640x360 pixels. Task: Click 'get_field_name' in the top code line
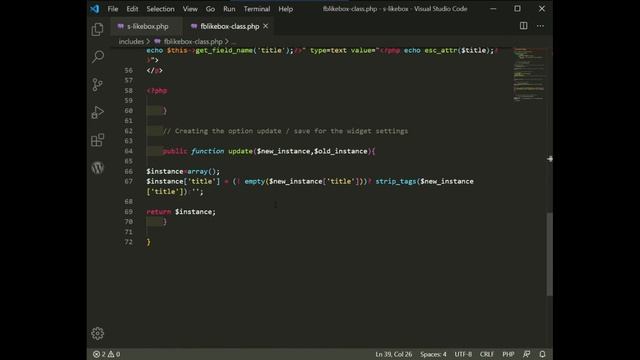(x=224, y=50)
